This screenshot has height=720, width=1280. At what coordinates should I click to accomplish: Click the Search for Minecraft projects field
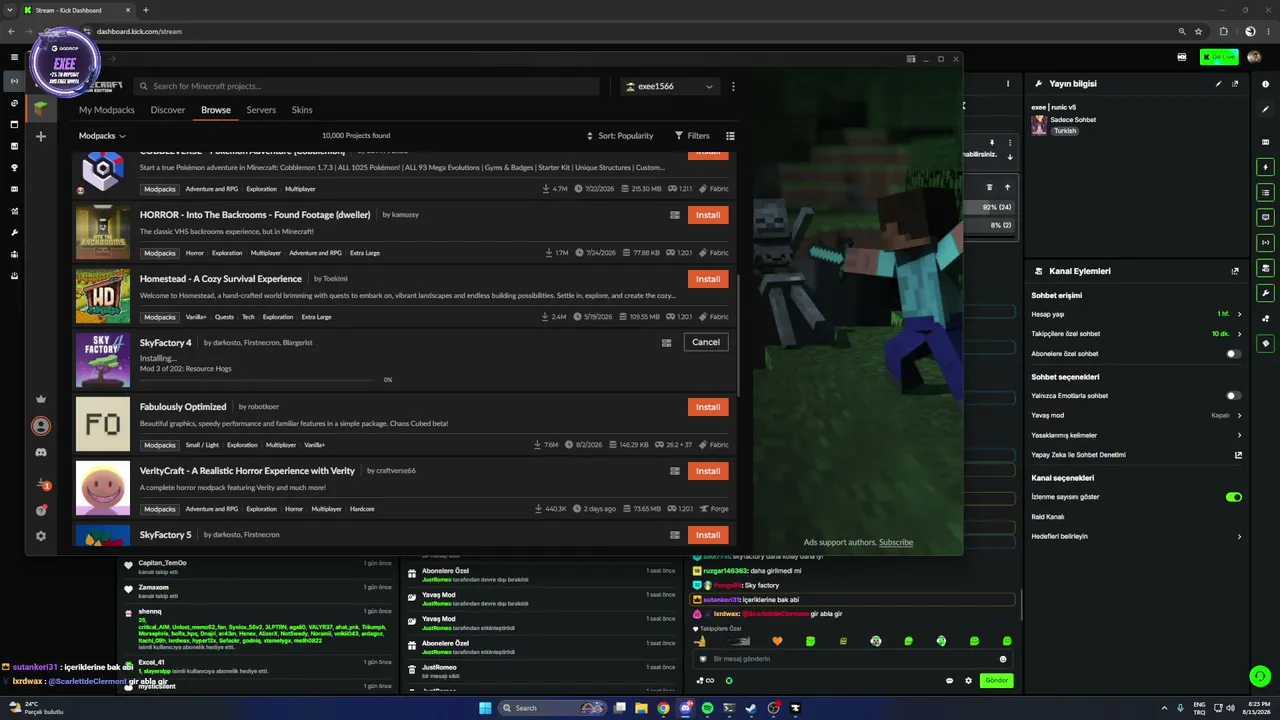(x=367, y=86)
